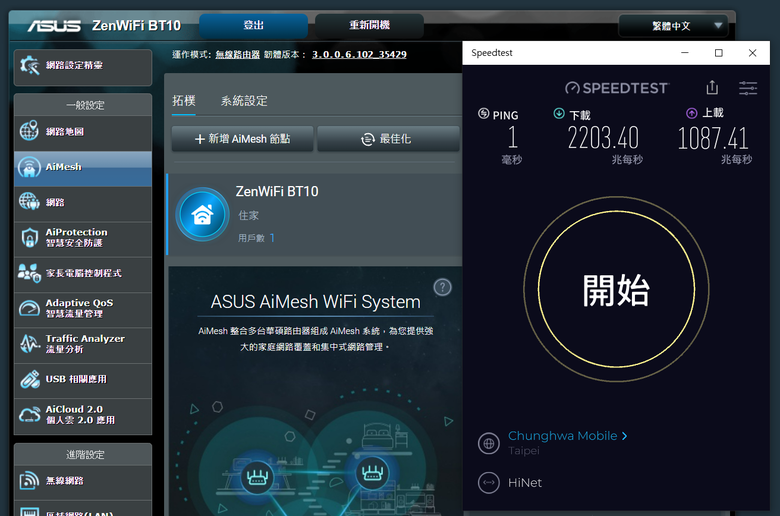Click the USB application icon

tap(29, 379)
